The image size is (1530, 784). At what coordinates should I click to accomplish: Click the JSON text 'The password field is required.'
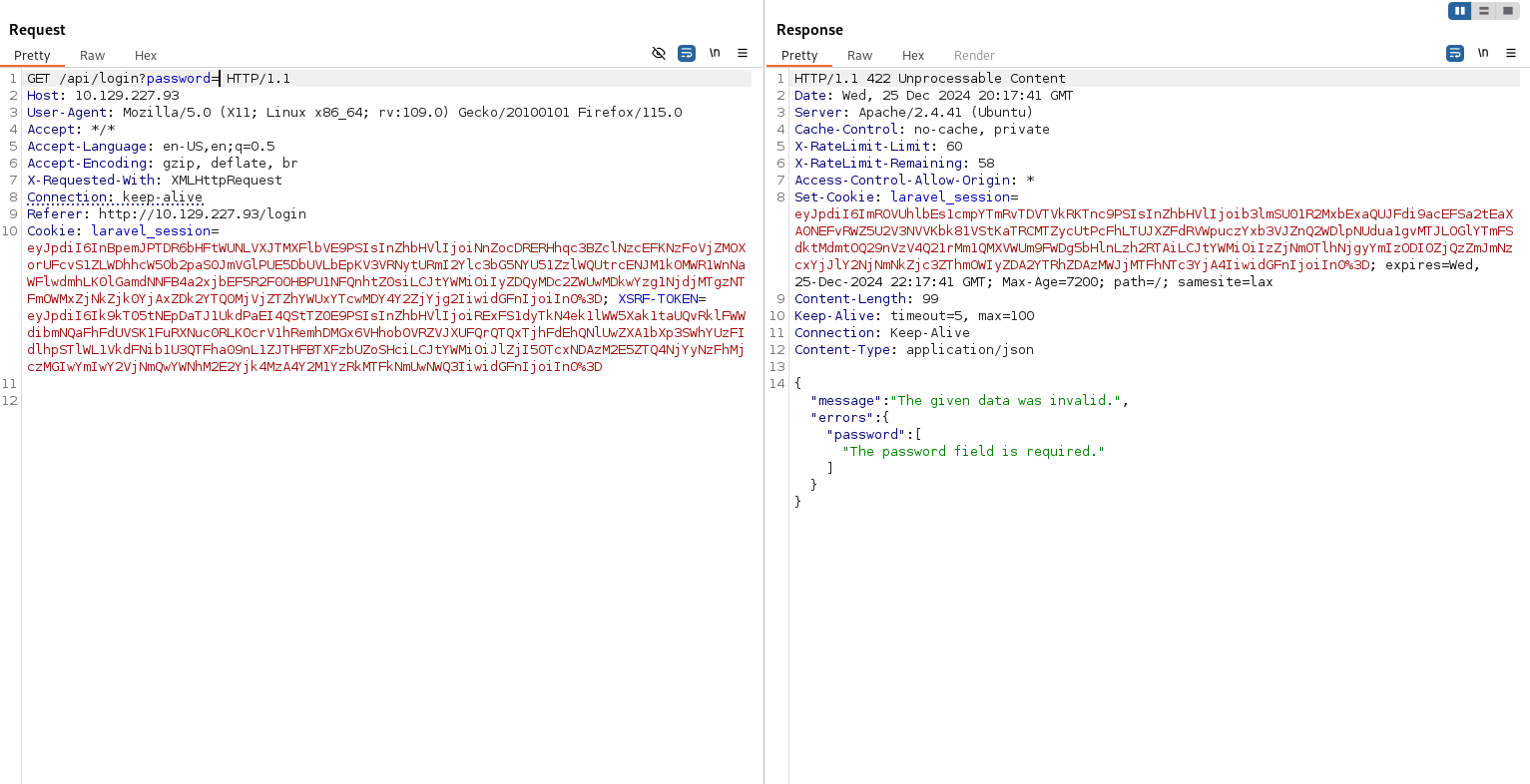974,451
